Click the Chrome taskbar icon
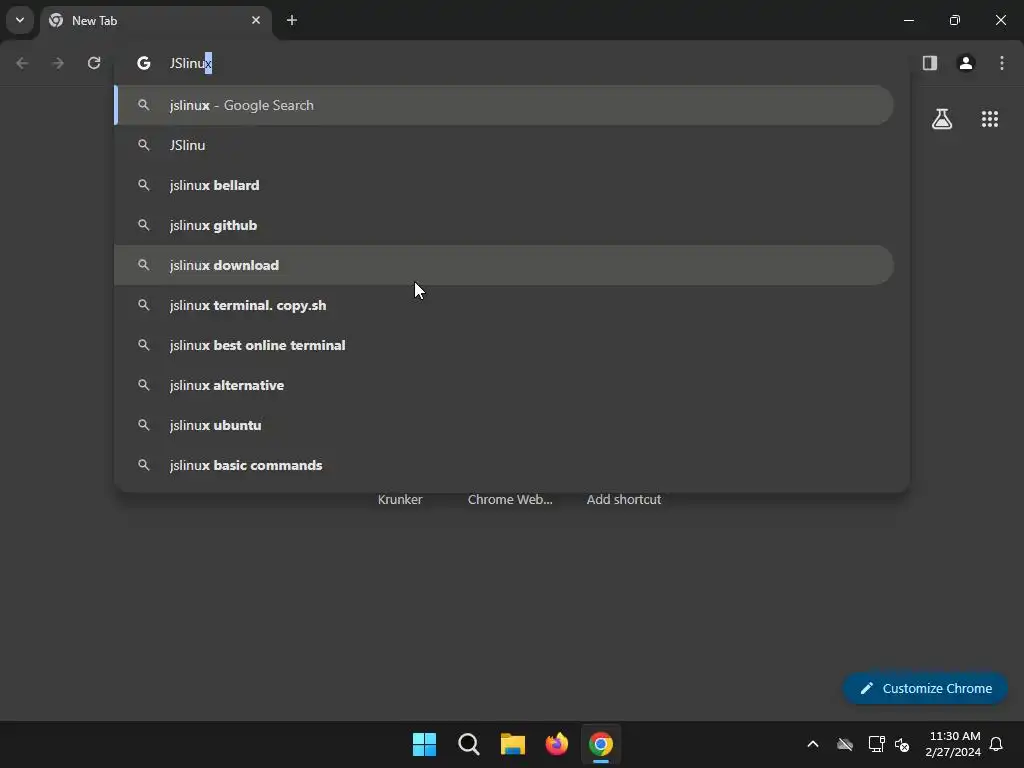Image resolution: width=1024 pixels, height=768 pixels. coord(601,744)
